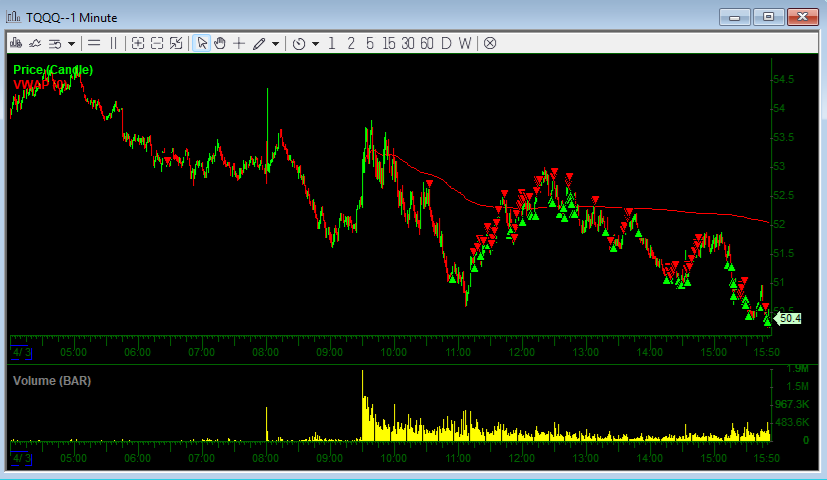Switch to 2 minute interval
The width and height of the screenshot is (827, 480).
pos(351,43)
